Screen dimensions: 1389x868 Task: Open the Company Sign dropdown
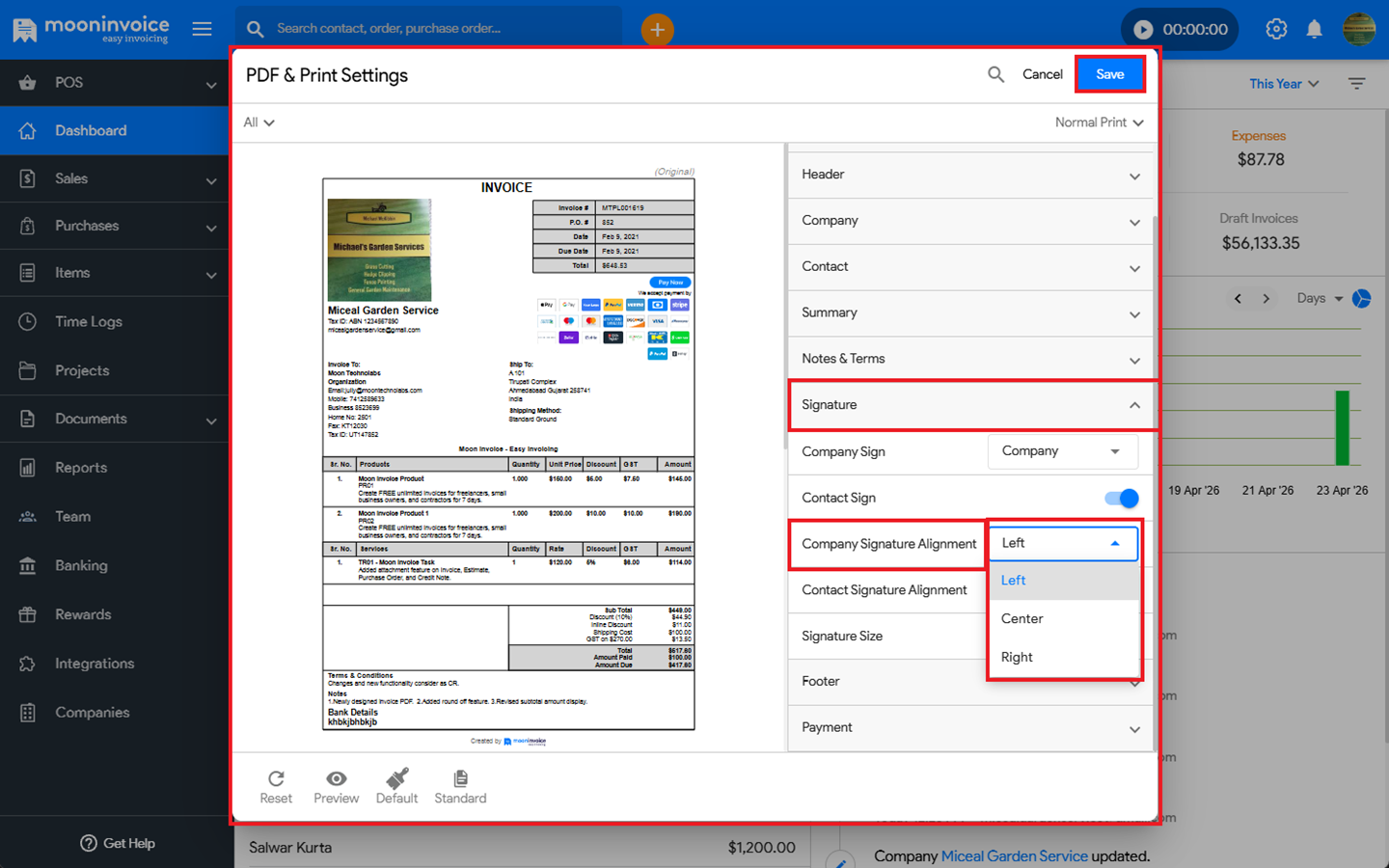[1061, 451]
